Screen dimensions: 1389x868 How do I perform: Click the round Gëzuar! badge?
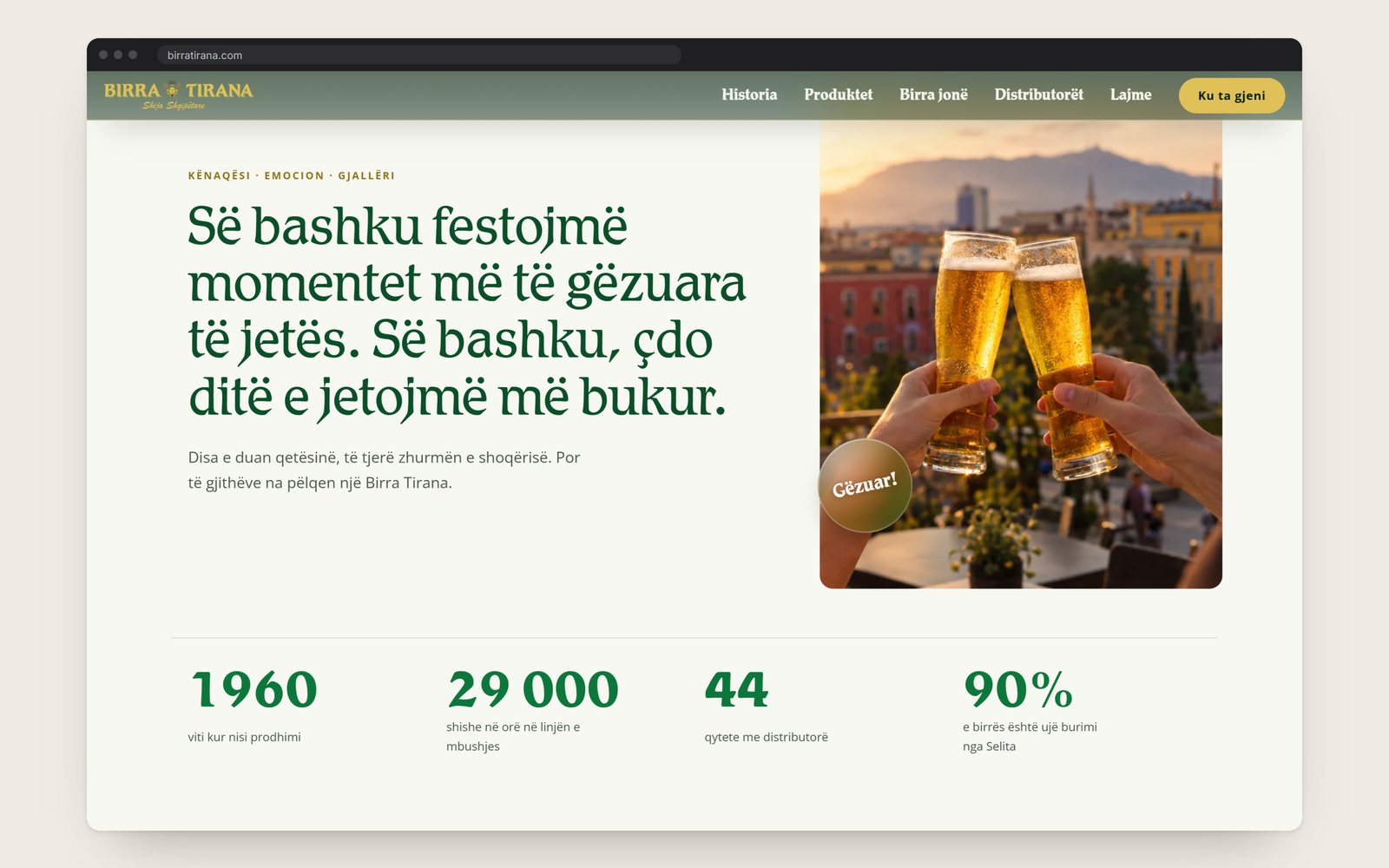click(x=865, y=485)
